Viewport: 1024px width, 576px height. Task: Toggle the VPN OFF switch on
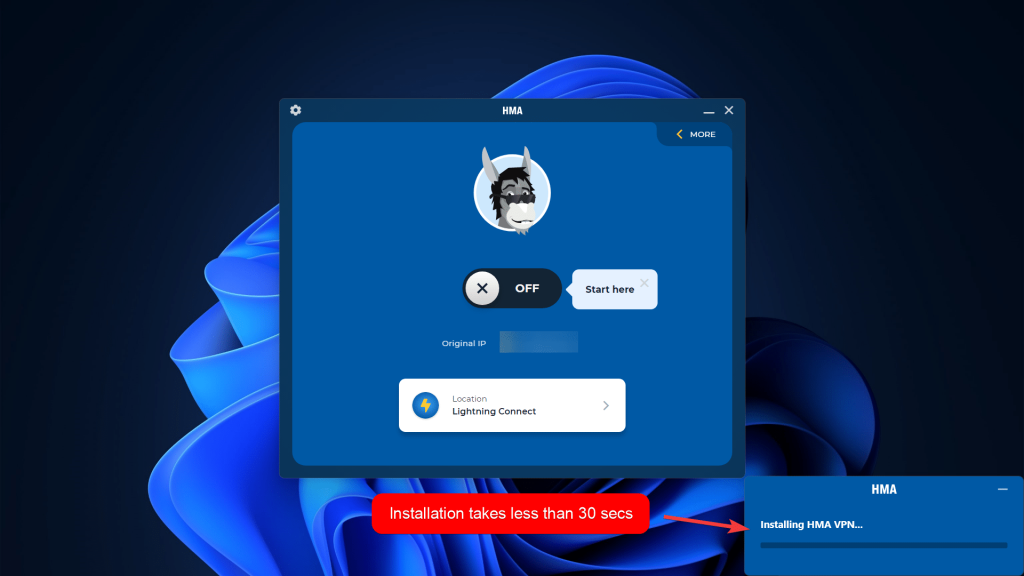(512, 288)
